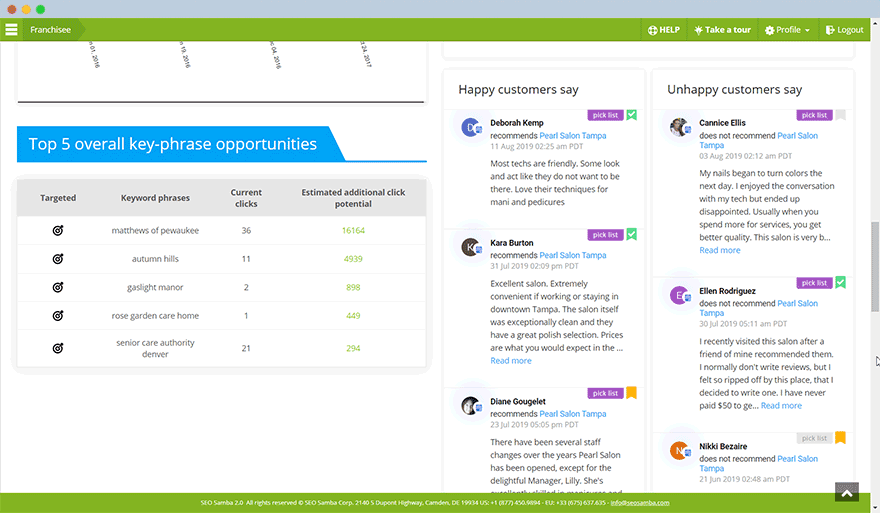
Task: Click target icon for autumn hills
Action: click(58, 259)
